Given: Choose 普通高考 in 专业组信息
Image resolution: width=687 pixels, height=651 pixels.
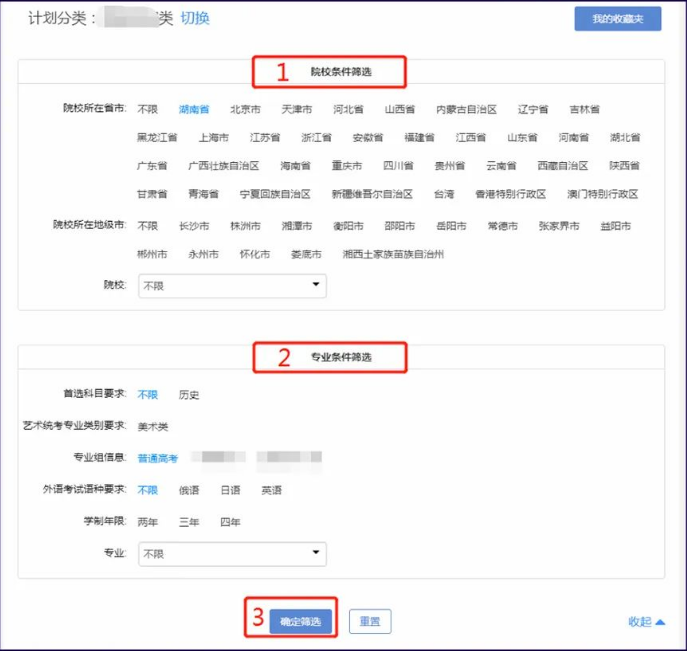Looking at the screenshot, I should [x=158, y=458].
